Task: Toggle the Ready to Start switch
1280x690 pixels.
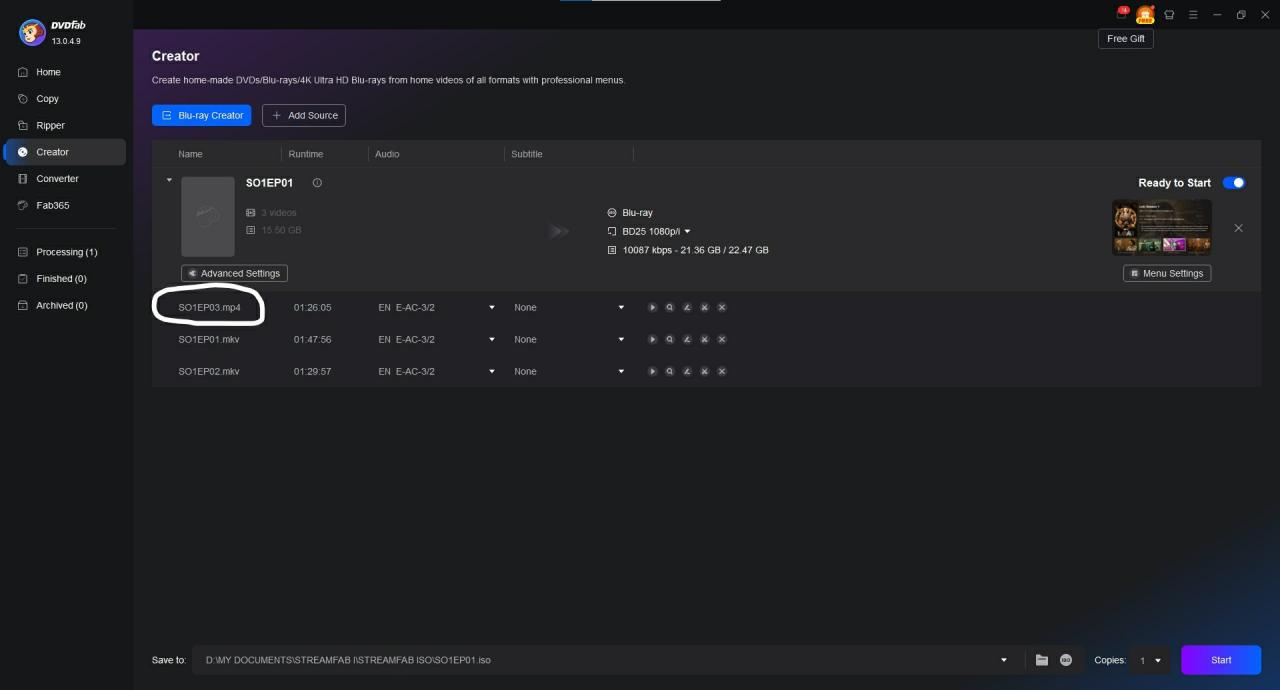Action: click(1234, 183)
